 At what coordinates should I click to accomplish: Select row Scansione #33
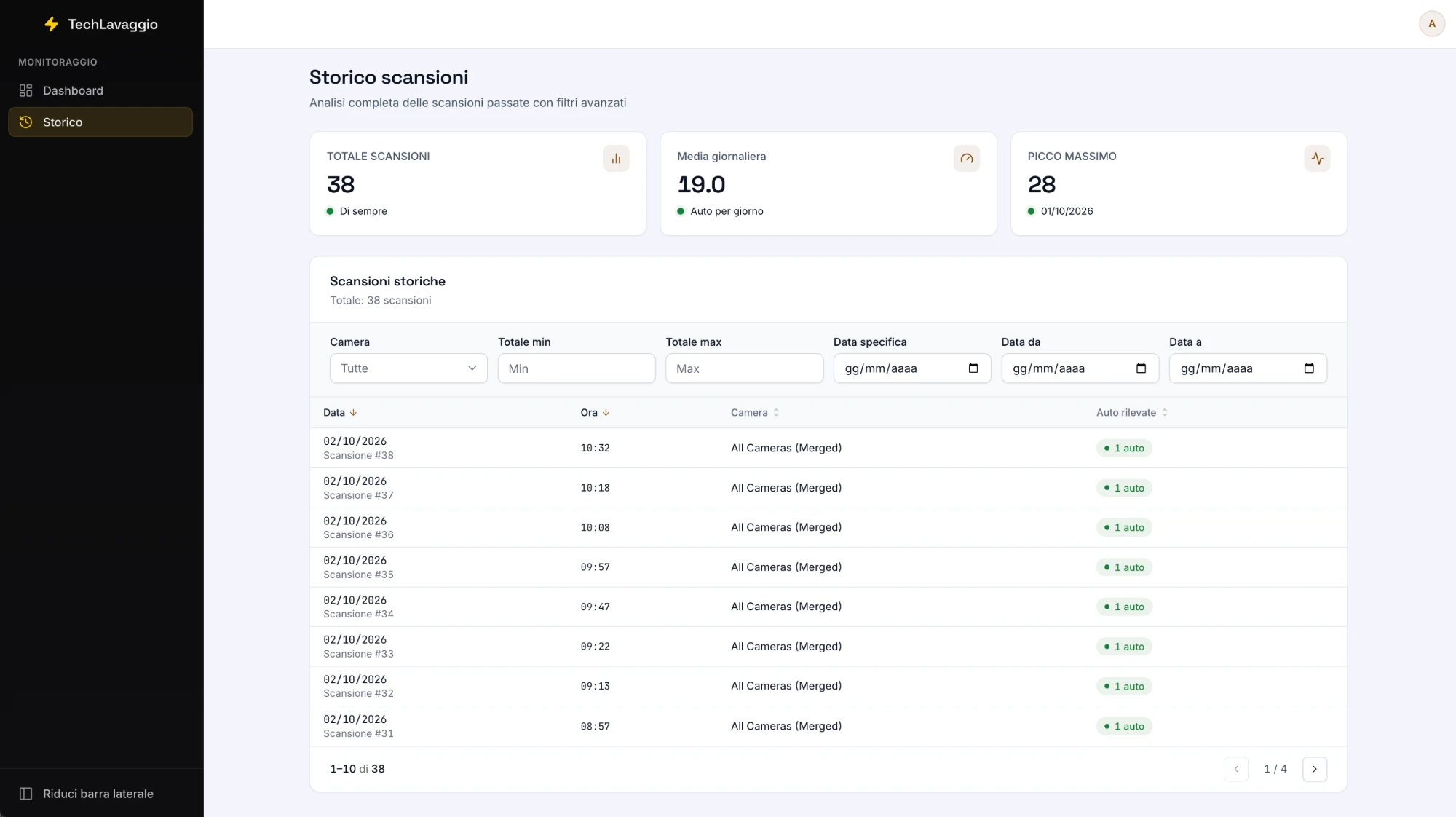click(828, 647)
